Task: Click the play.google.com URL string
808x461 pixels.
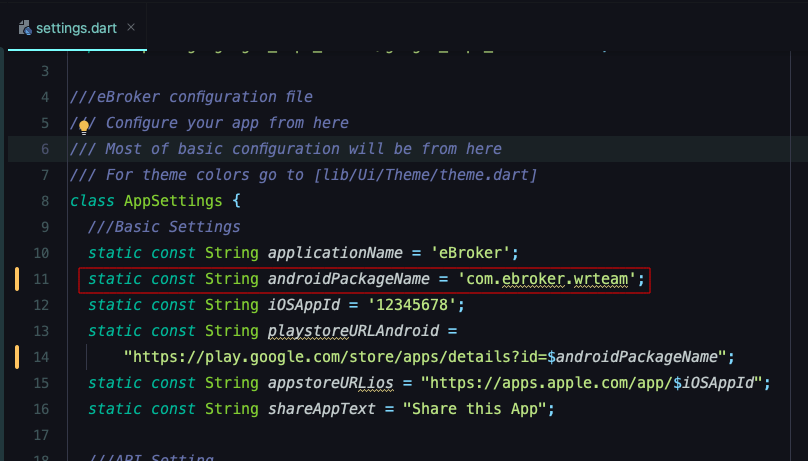Action: 425,357
